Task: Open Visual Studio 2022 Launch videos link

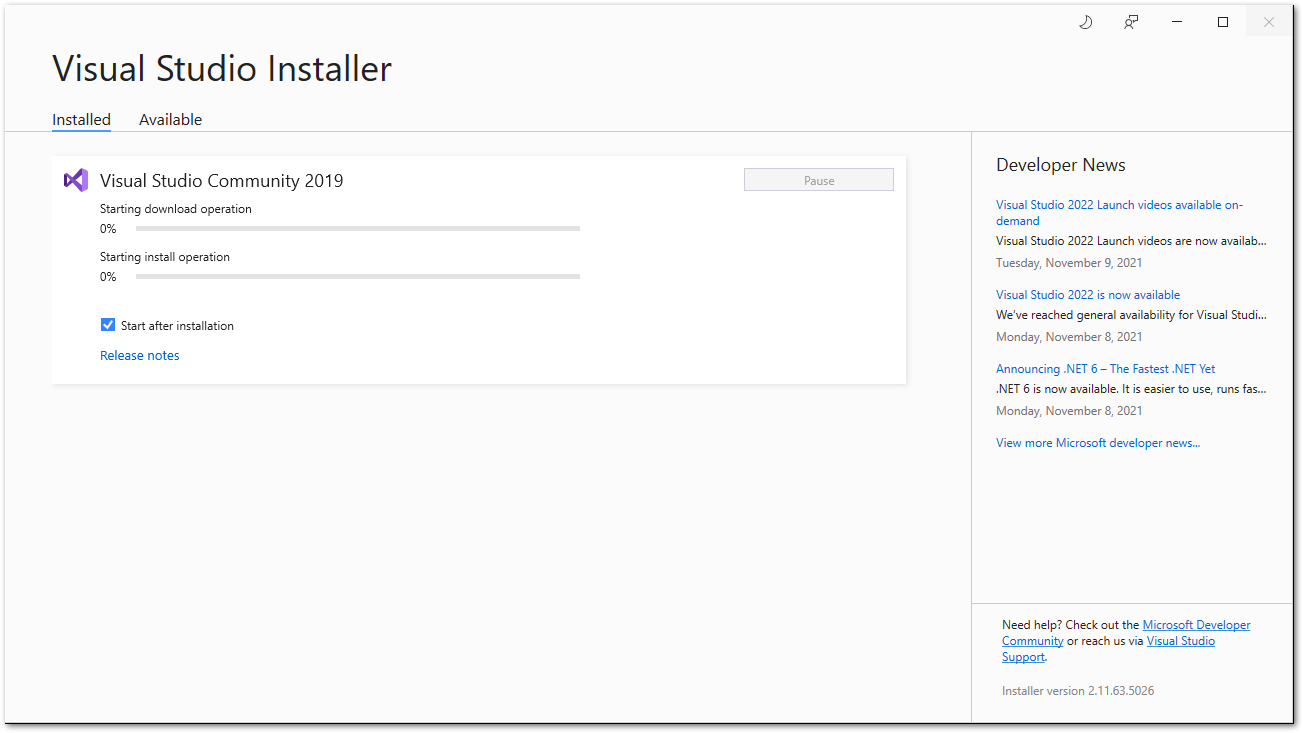Action: [1120, 213]
